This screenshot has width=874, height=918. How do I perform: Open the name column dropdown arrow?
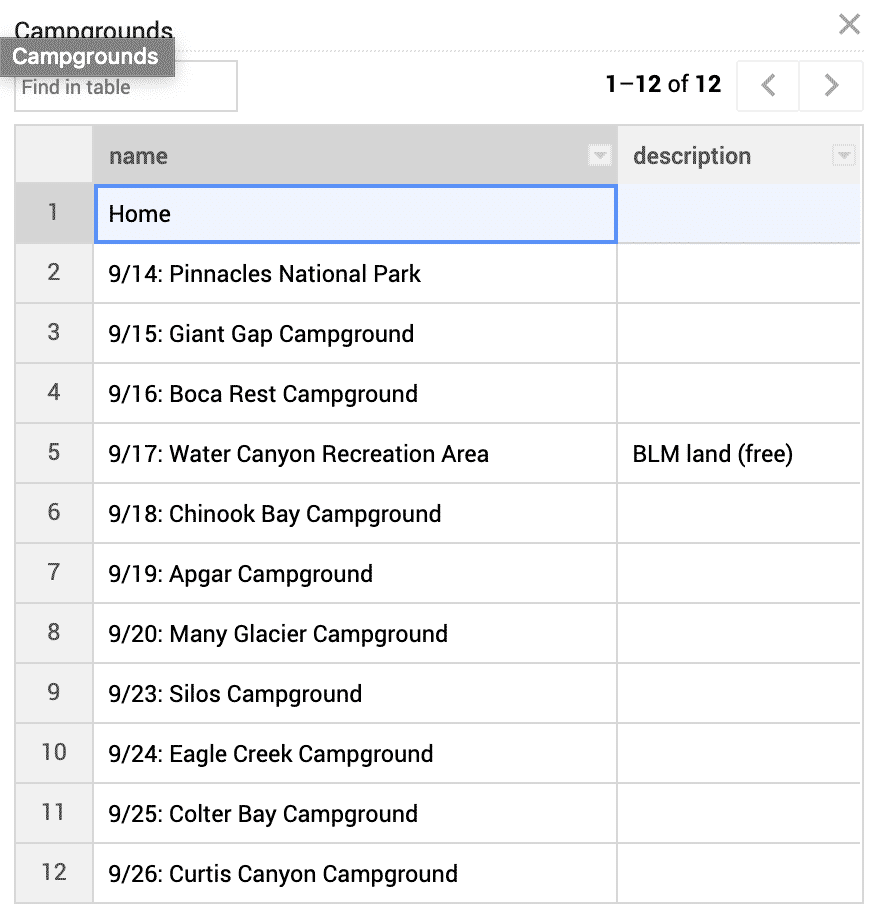[x=599, y=156]
